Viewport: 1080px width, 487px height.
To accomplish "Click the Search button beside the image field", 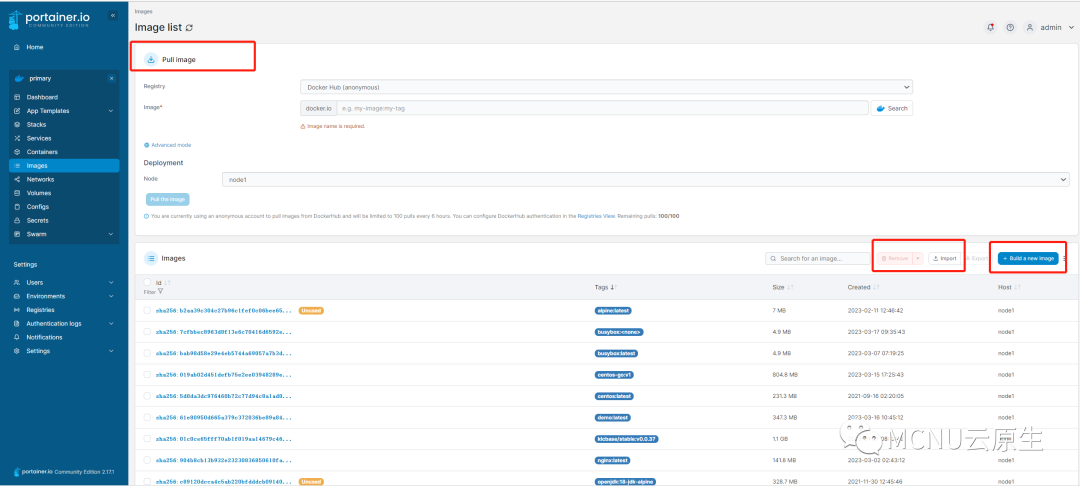I will 892,108.
